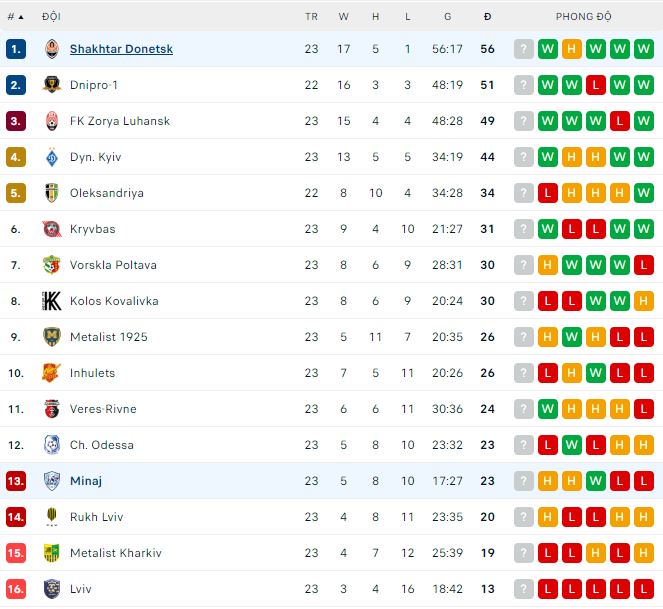The width and height of the screenshot is (663, 609).
Task: Click the Shakhtar Donetsk club logo
Action: point(52,49)
